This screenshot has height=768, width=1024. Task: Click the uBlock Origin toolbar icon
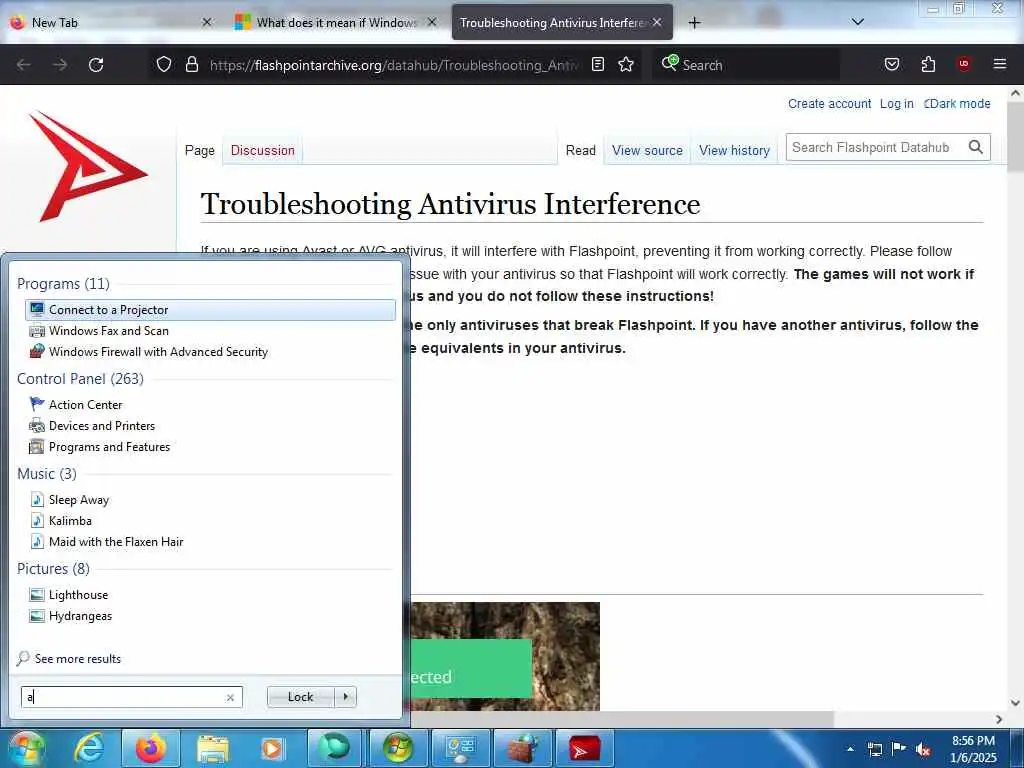click(x=963, y=64)
